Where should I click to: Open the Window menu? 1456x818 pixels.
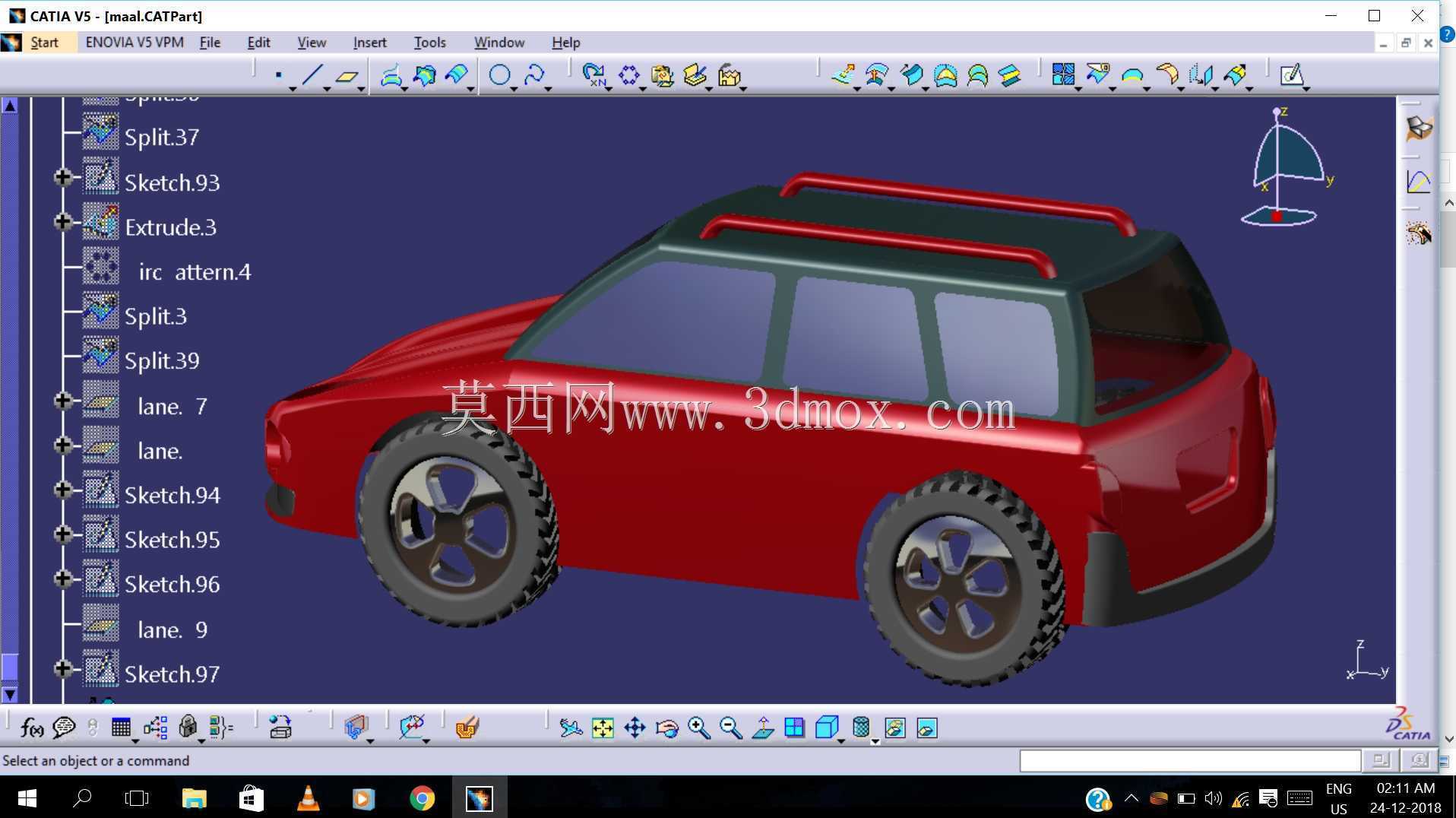point(499,43)
